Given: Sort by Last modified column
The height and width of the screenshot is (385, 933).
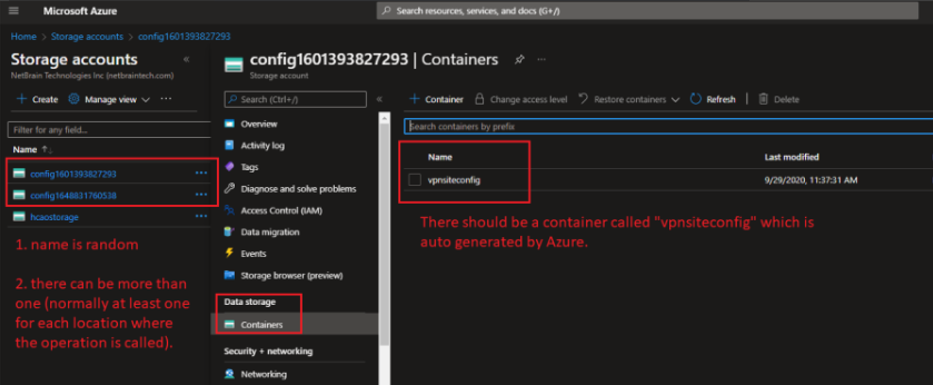Looking at the screenshot, I should tap(791, 157).
